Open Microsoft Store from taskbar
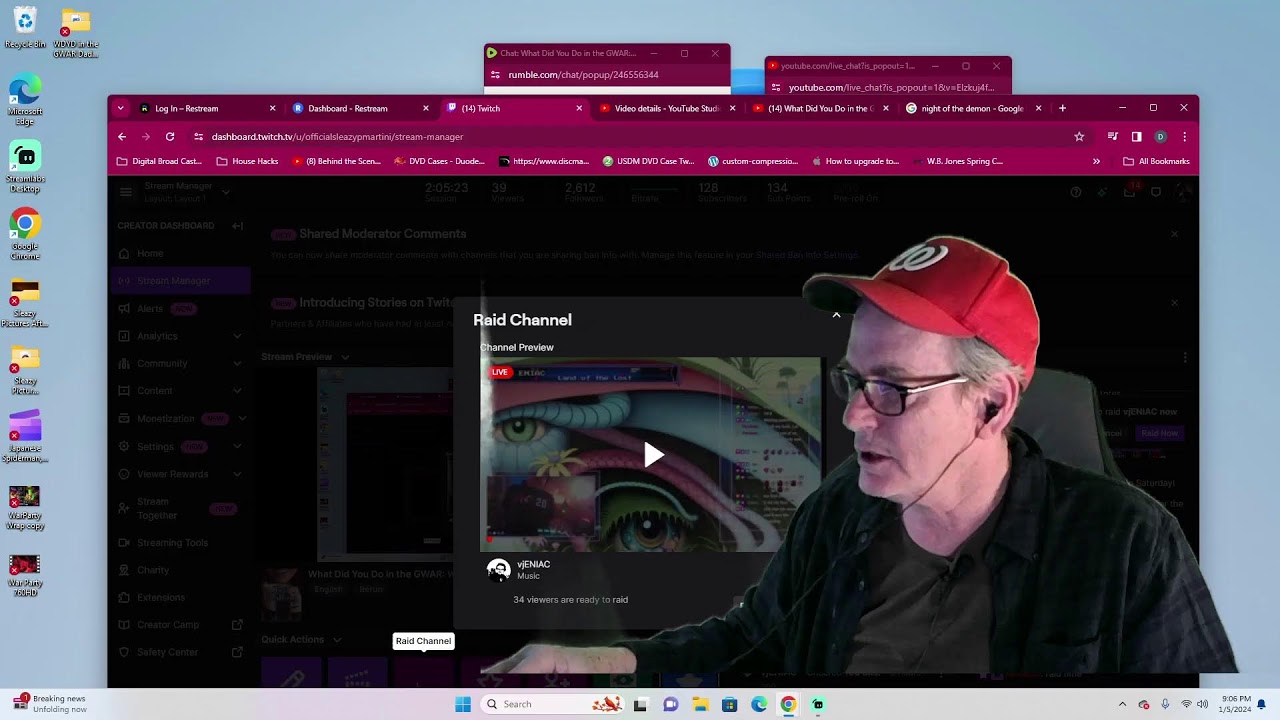This screenshot has height=720, width=1280. tap(729, 704)
